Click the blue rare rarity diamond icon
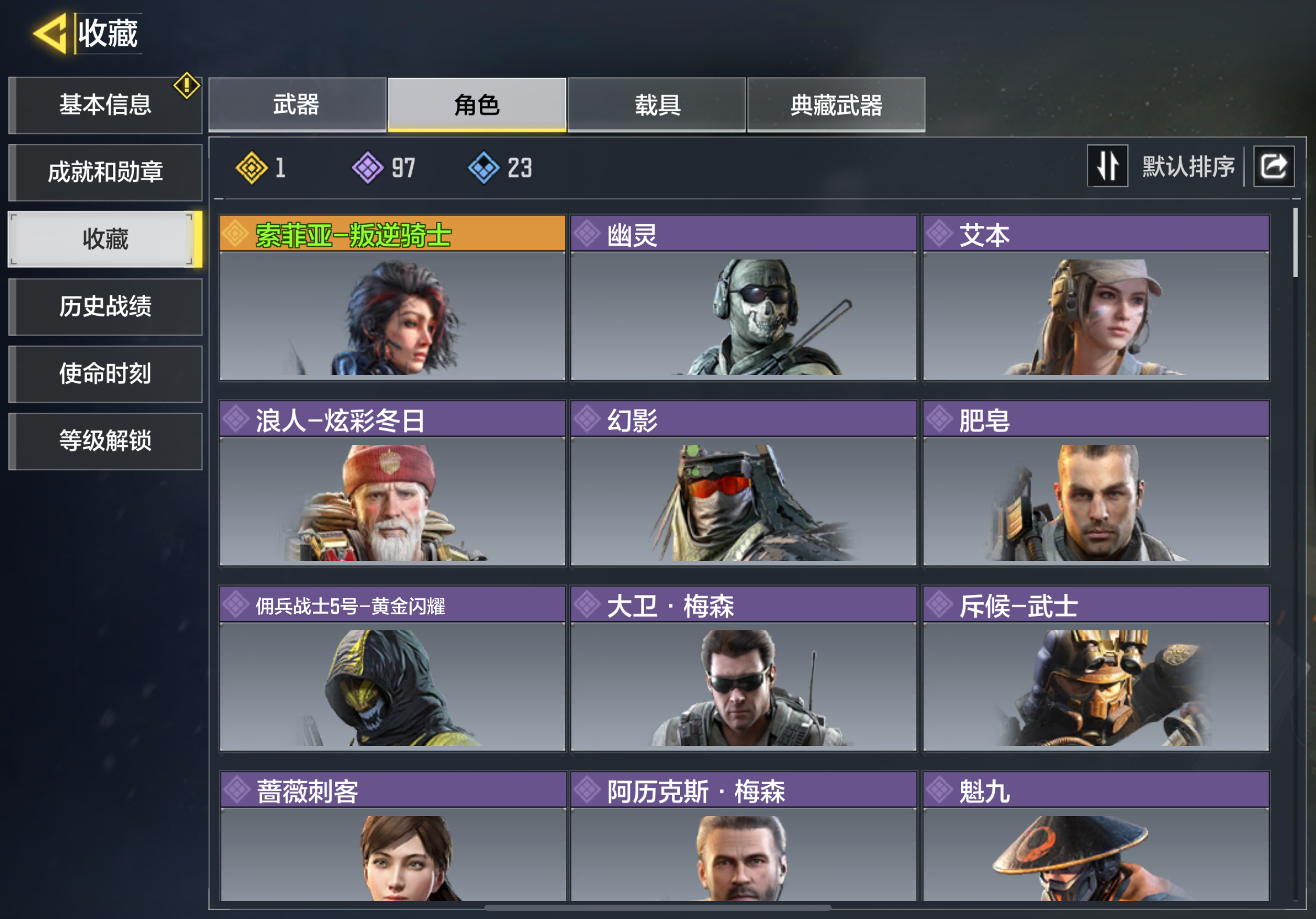Screen dimensions: 1316x919 [484, 168]
